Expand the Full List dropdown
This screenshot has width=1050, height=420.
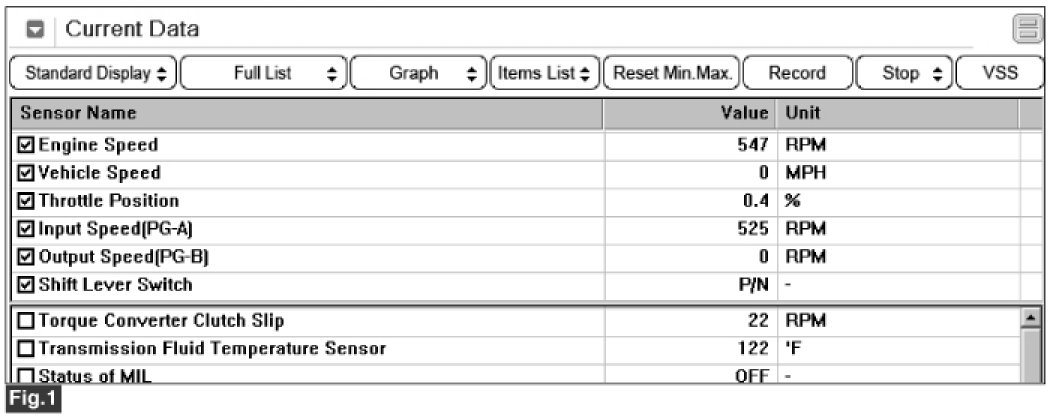pyautogui.click(x=264, y=73)
